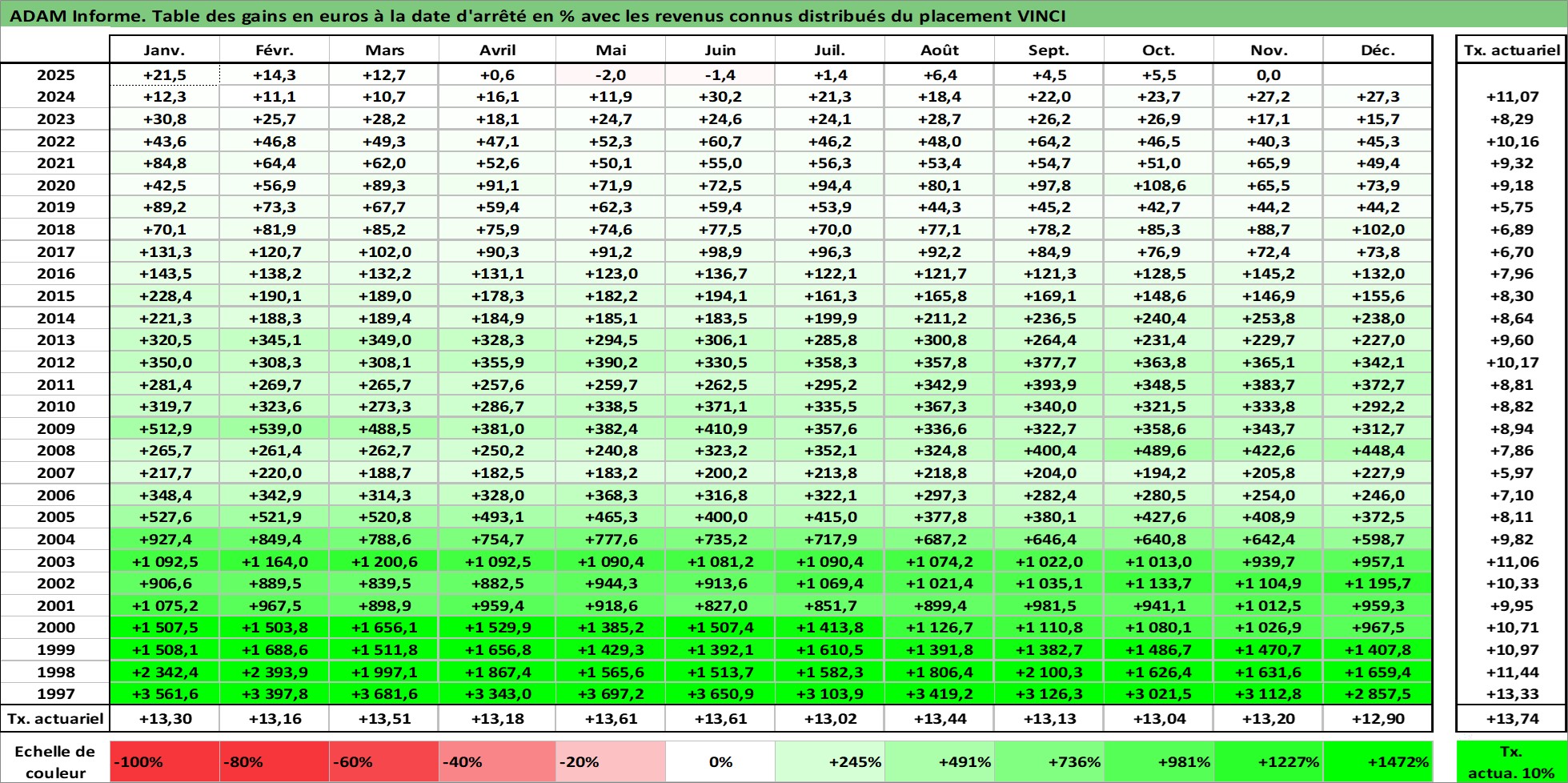Select the 2009 Févr. cell '+539,0'
The width and height of the screenshot is (1568, 783).
click(x=275, y=428)
